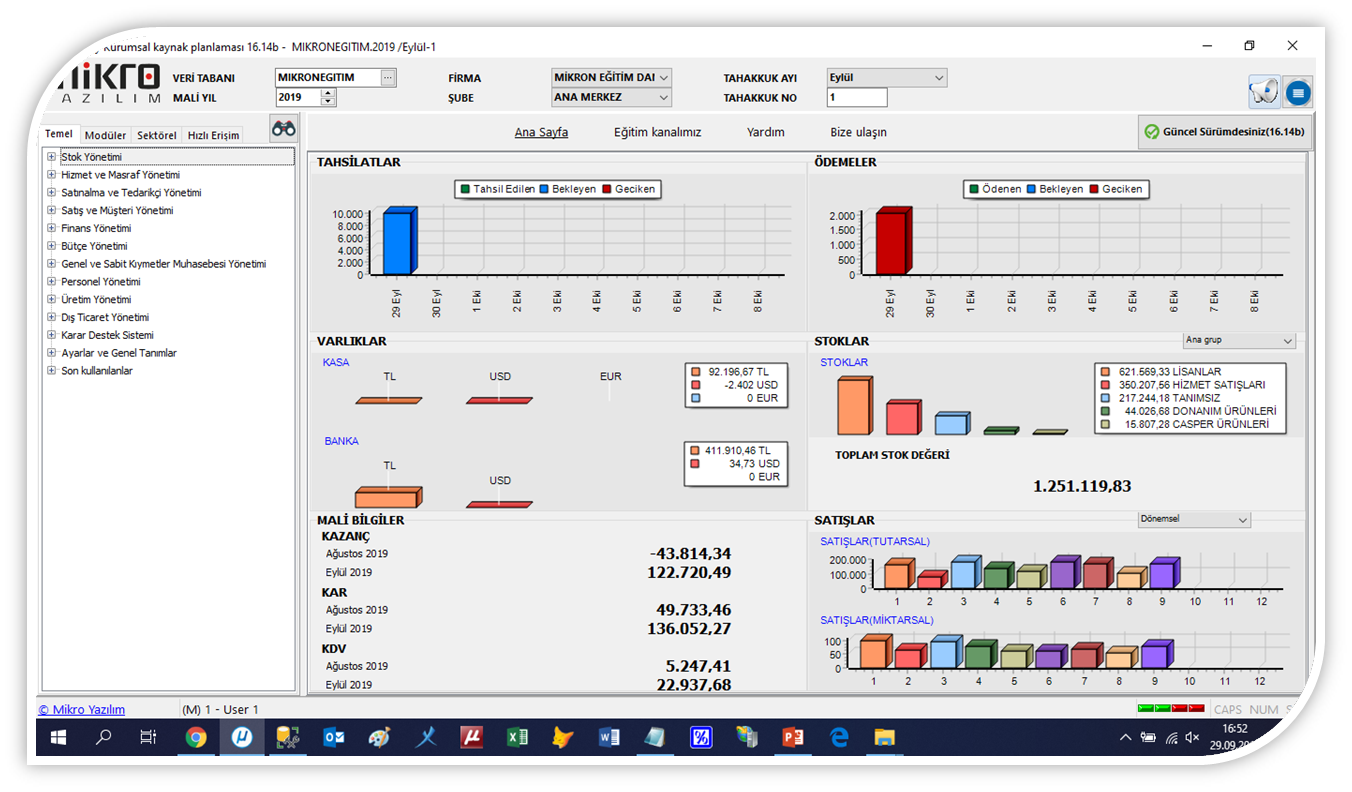Switch to the Temel tab
The image size is (1352, 792).
[x=59, y=135]
